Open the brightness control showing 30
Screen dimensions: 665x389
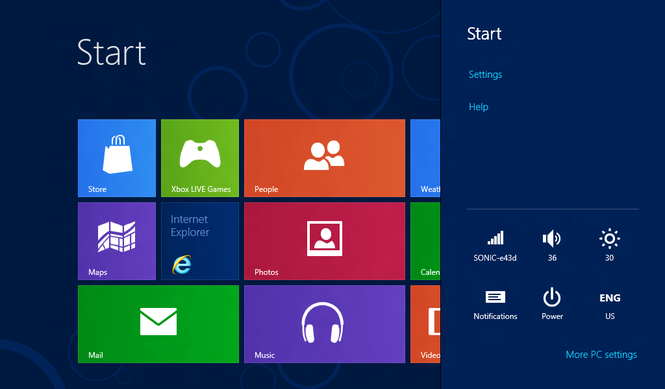coord(609,245)
